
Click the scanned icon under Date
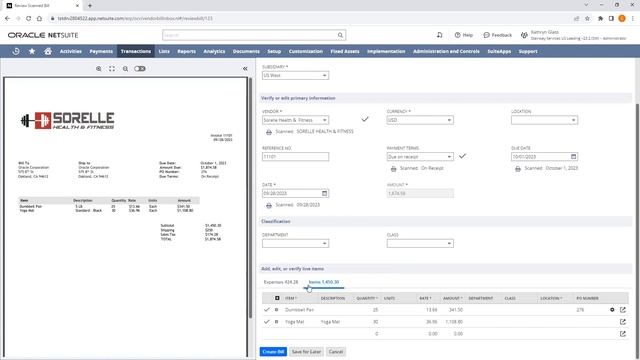(x=269, y=205)
